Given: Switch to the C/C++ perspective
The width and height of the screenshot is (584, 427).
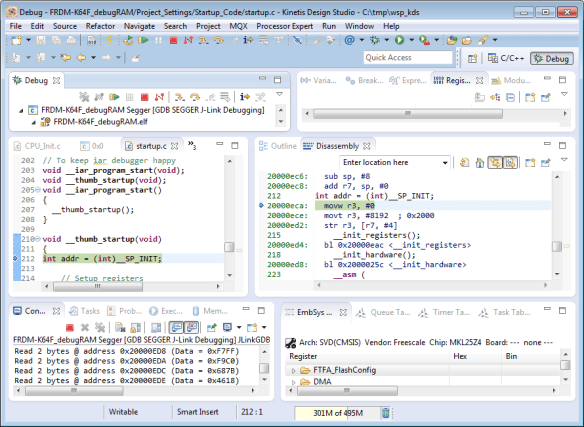Looking at the screenshot, I should click(x=506, y=58).
